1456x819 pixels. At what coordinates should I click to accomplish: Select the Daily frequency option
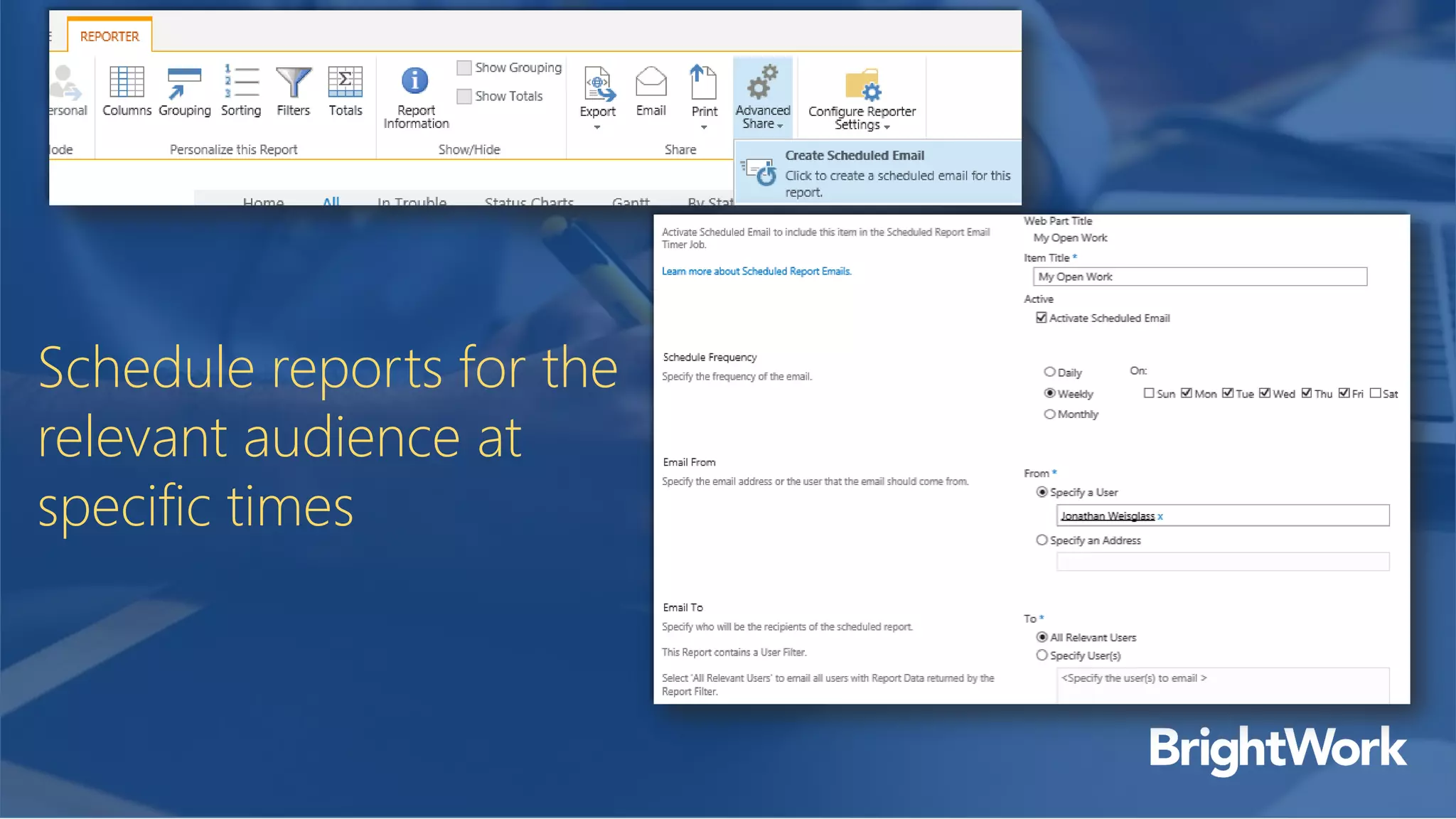pyautogui.click(x=1049, y=372)
